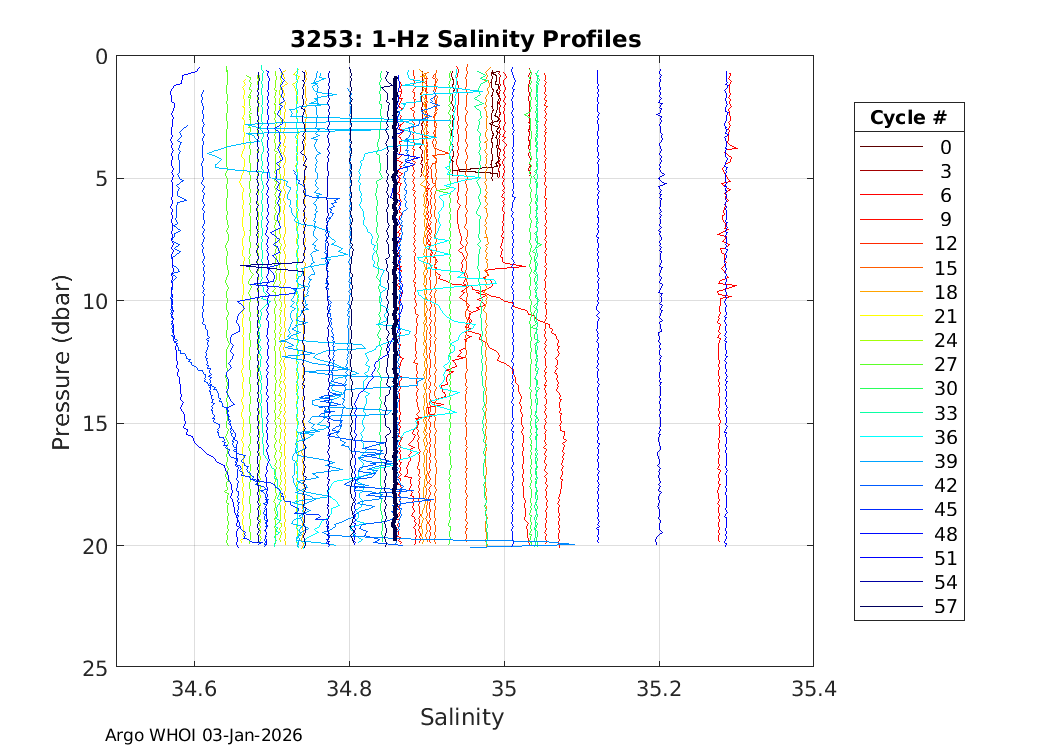Select the cycle 6 red legend line
The height and width of the screenshot is (750, 1050).
click(890, 195)
